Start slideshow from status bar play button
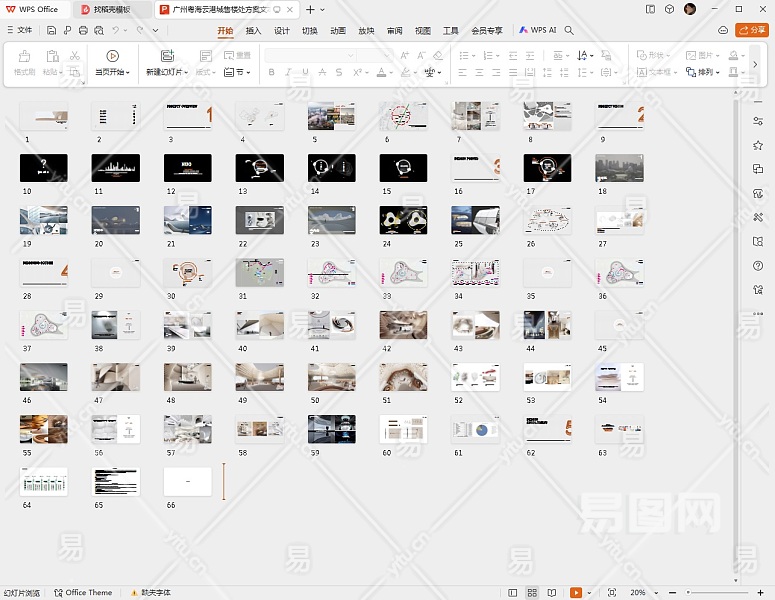This screenshot has width=775, height=600. (576, 593)
